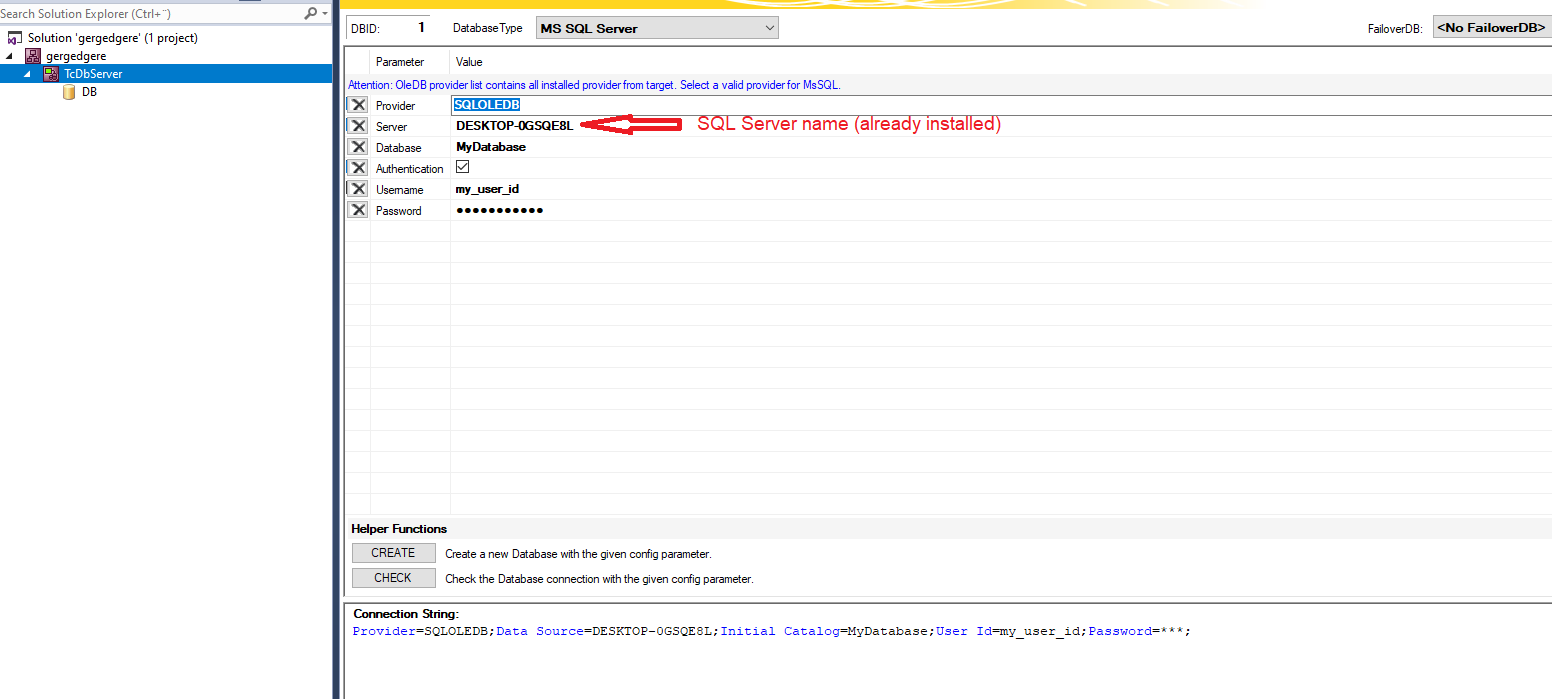Select the SQLOLEDB provider value field

tap(486, 104)
